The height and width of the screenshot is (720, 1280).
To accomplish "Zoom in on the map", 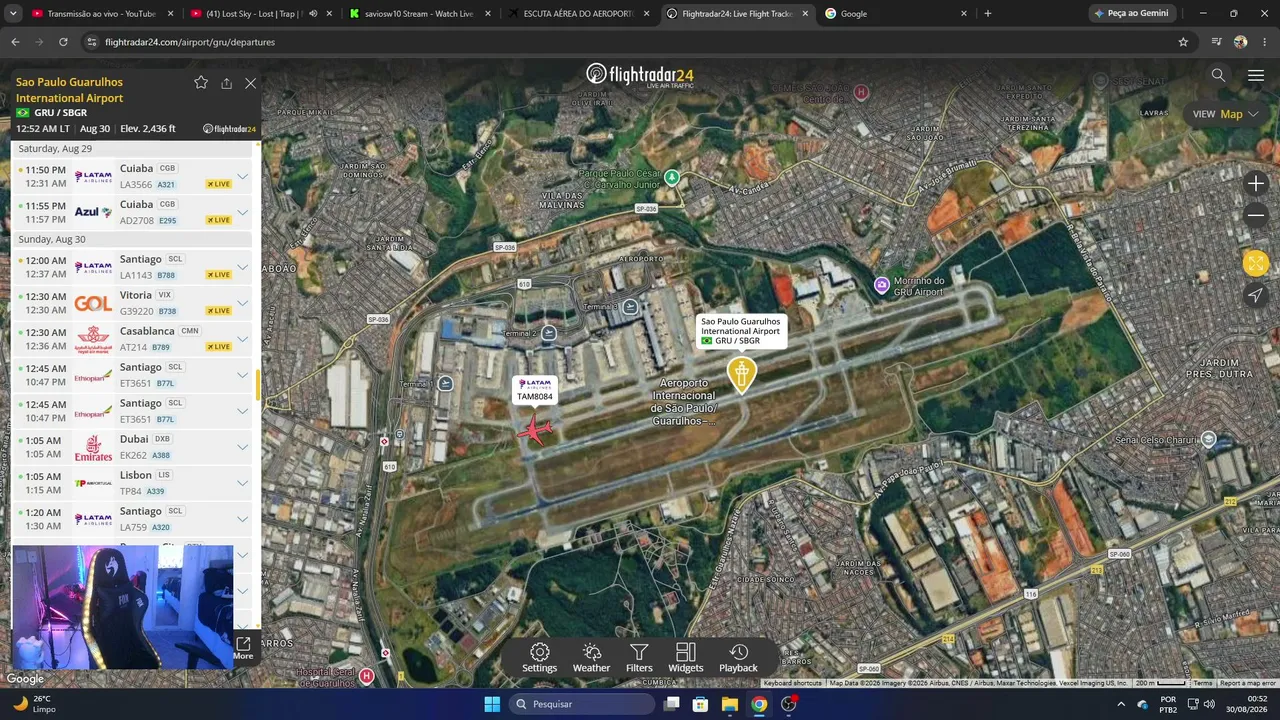I will pyautogui.click(x=1256, y=183).
